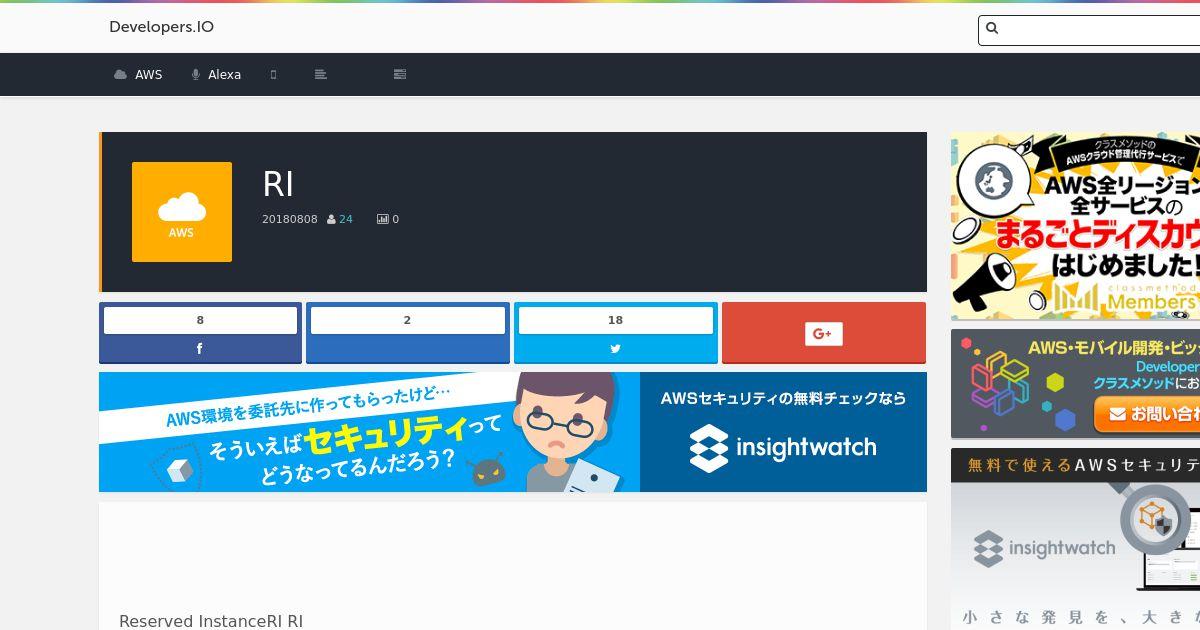The height and width of the screenshot is (630, 1200).
Task: Click the chart icon beside view count 0
Action: (382, 219)
